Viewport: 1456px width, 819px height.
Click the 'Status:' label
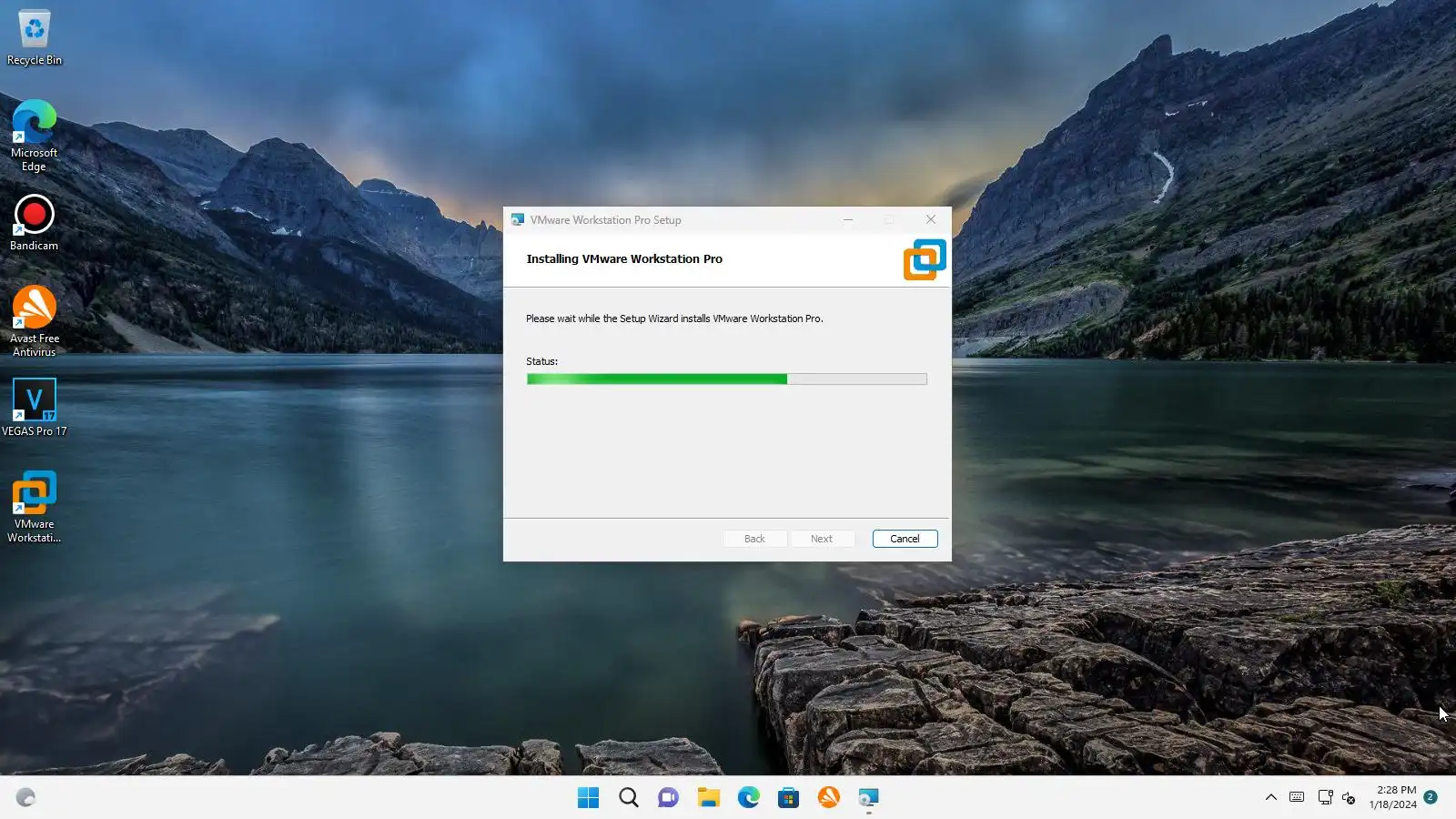pyautogui.click(x=541, y=361)
